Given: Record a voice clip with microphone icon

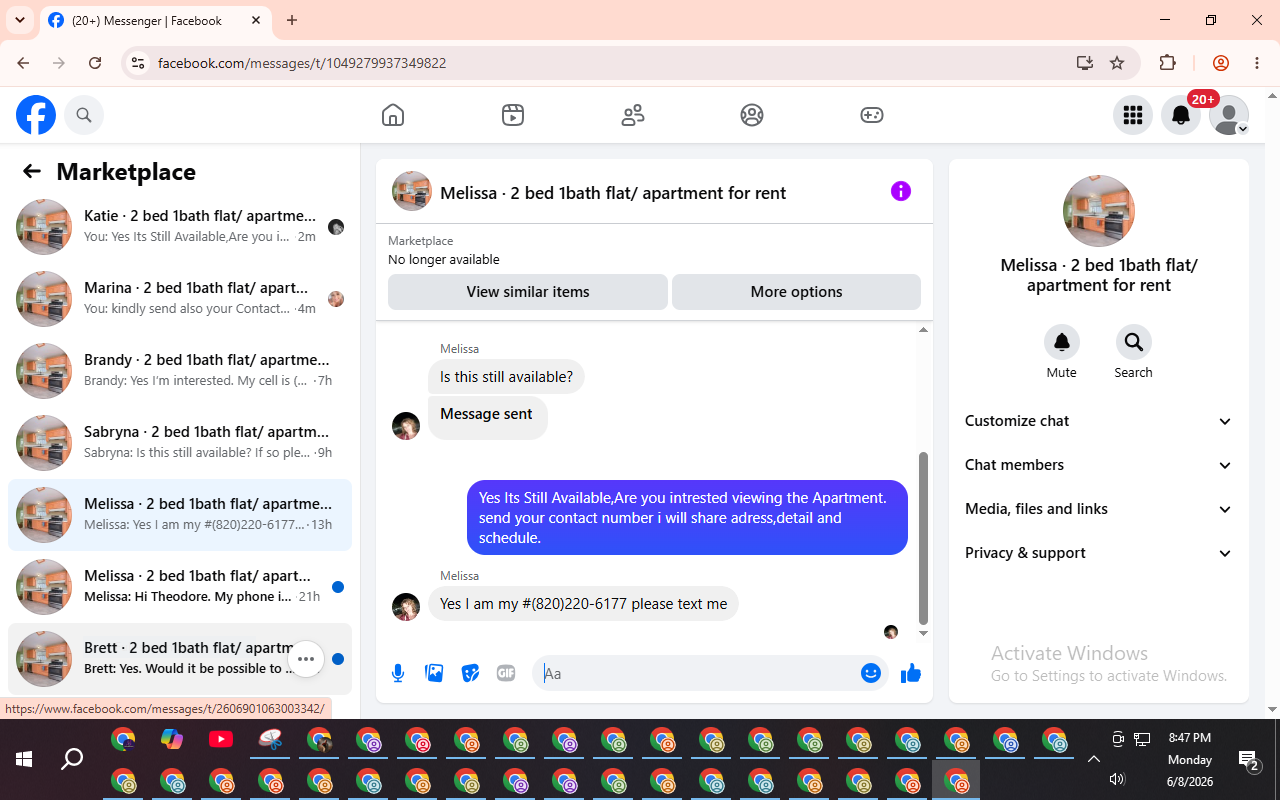Looking at the screenshot, I should pyautogui.click(x=398, y=673).
